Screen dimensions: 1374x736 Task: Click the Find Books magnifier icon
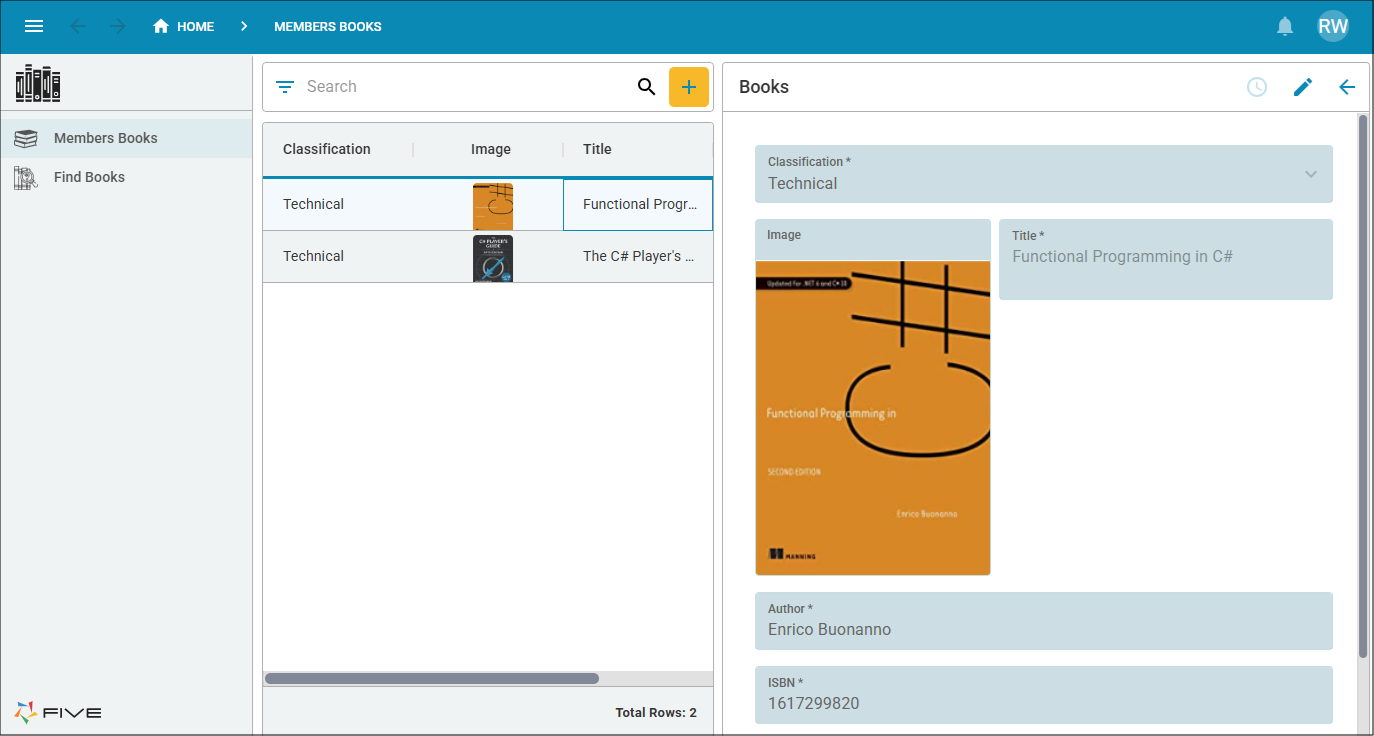pos(26,178)
